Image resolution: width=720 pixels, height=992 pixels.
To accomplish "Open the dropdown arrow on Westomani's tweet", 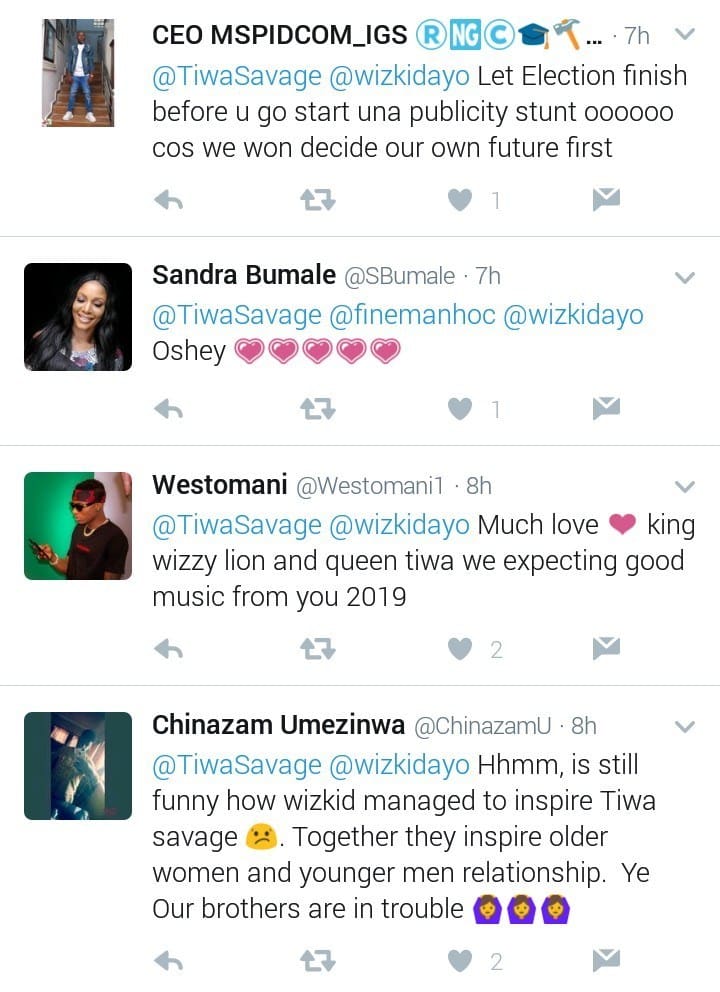I will (x=685, y=487).
